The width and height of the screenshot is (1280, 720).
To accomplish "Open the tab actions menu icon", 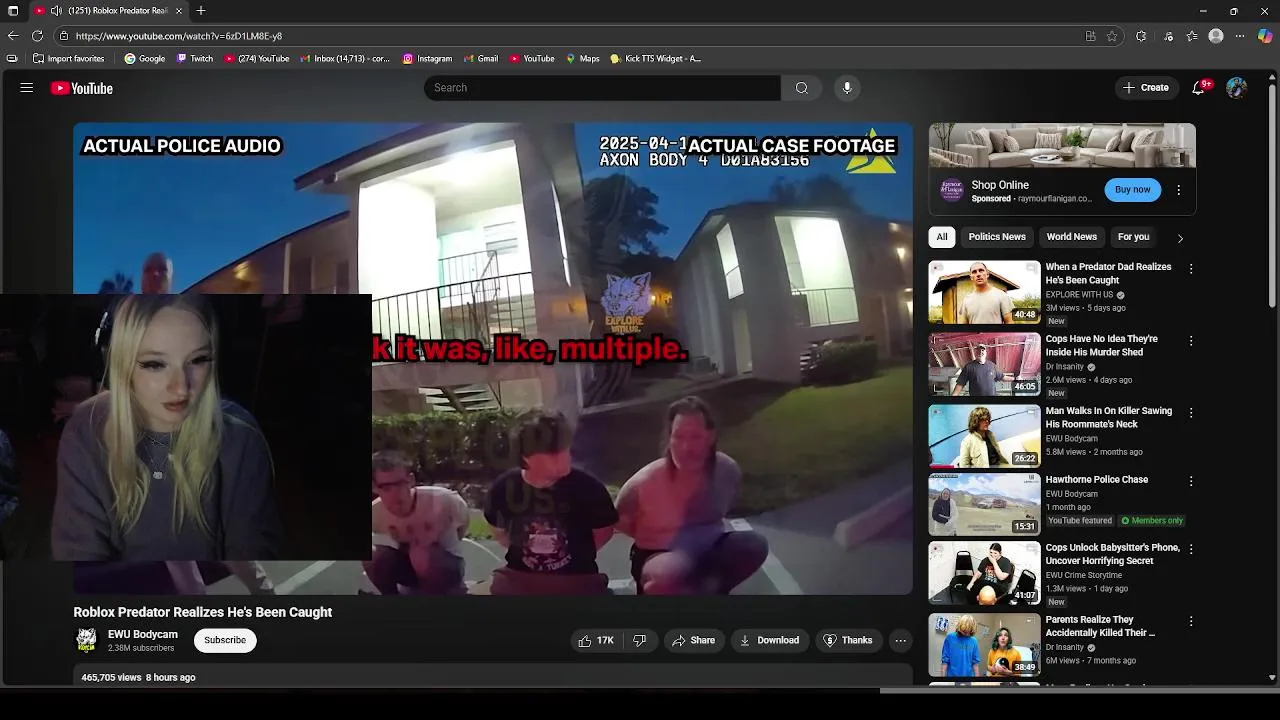I will [x=13, y=11].
